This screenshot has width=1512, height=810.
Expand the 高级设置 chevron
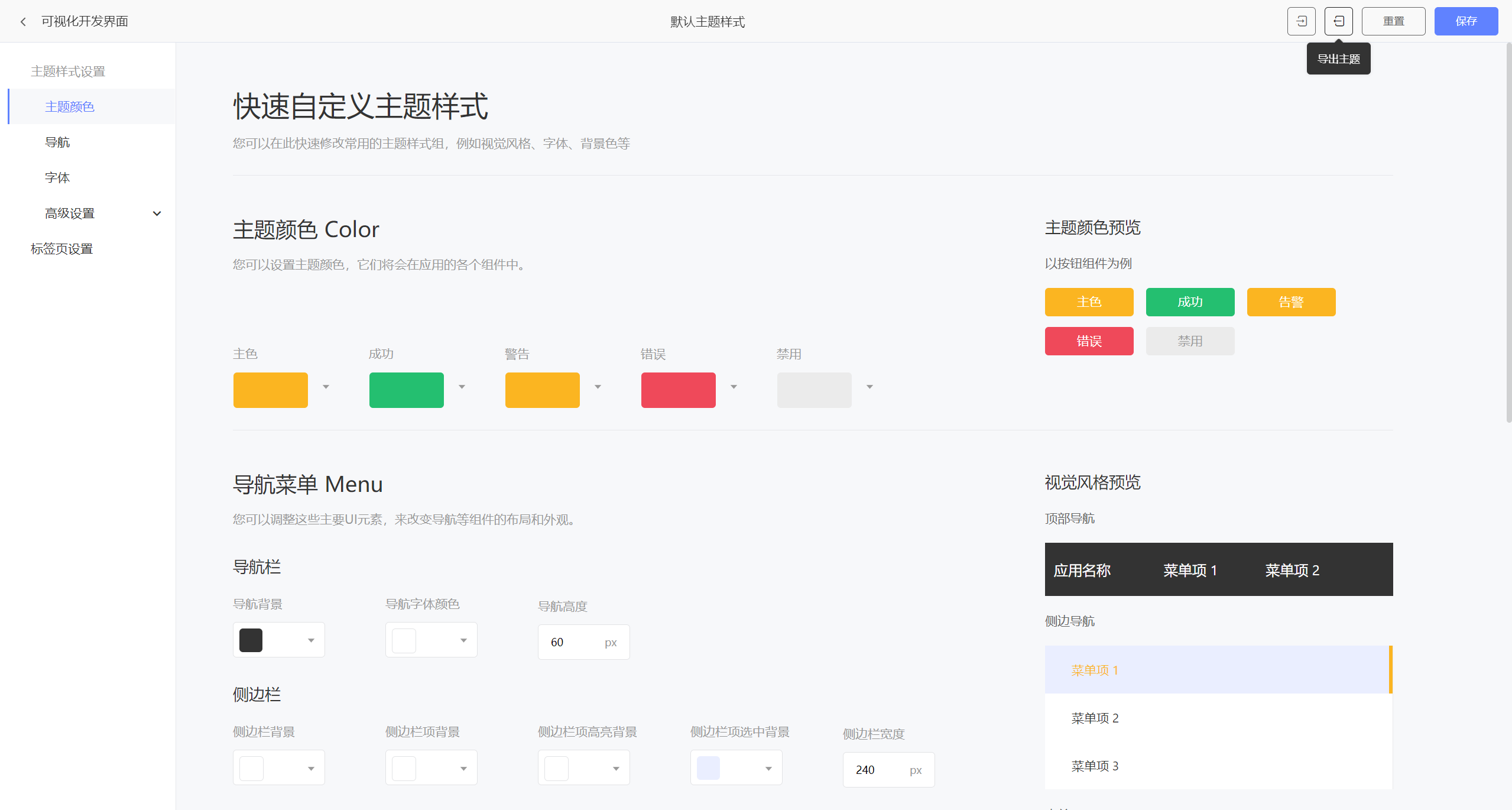click(x=157, y=213)
